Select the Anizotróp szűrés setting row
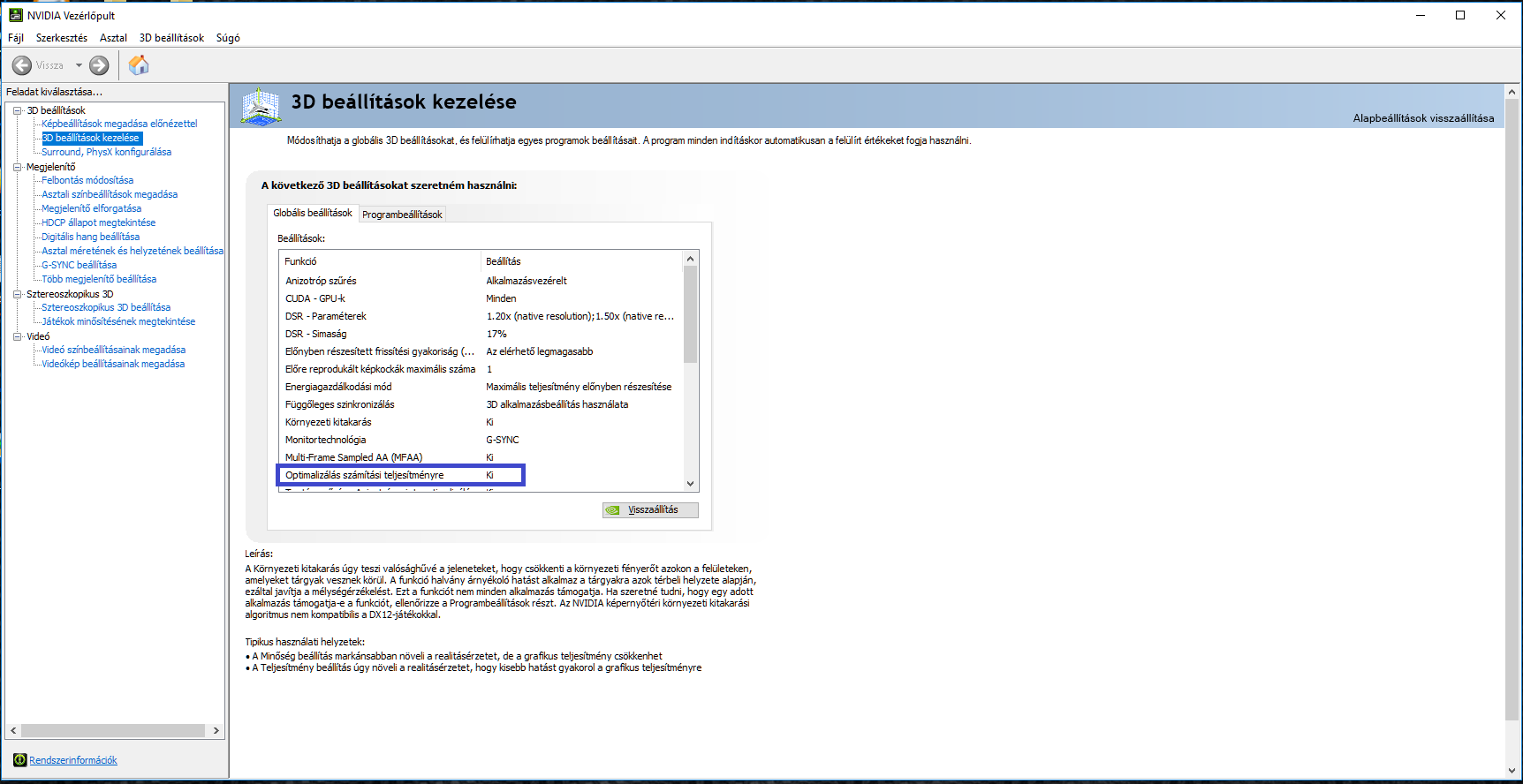The height and width of the screenshot is (784, 1523). coord(481,281)
